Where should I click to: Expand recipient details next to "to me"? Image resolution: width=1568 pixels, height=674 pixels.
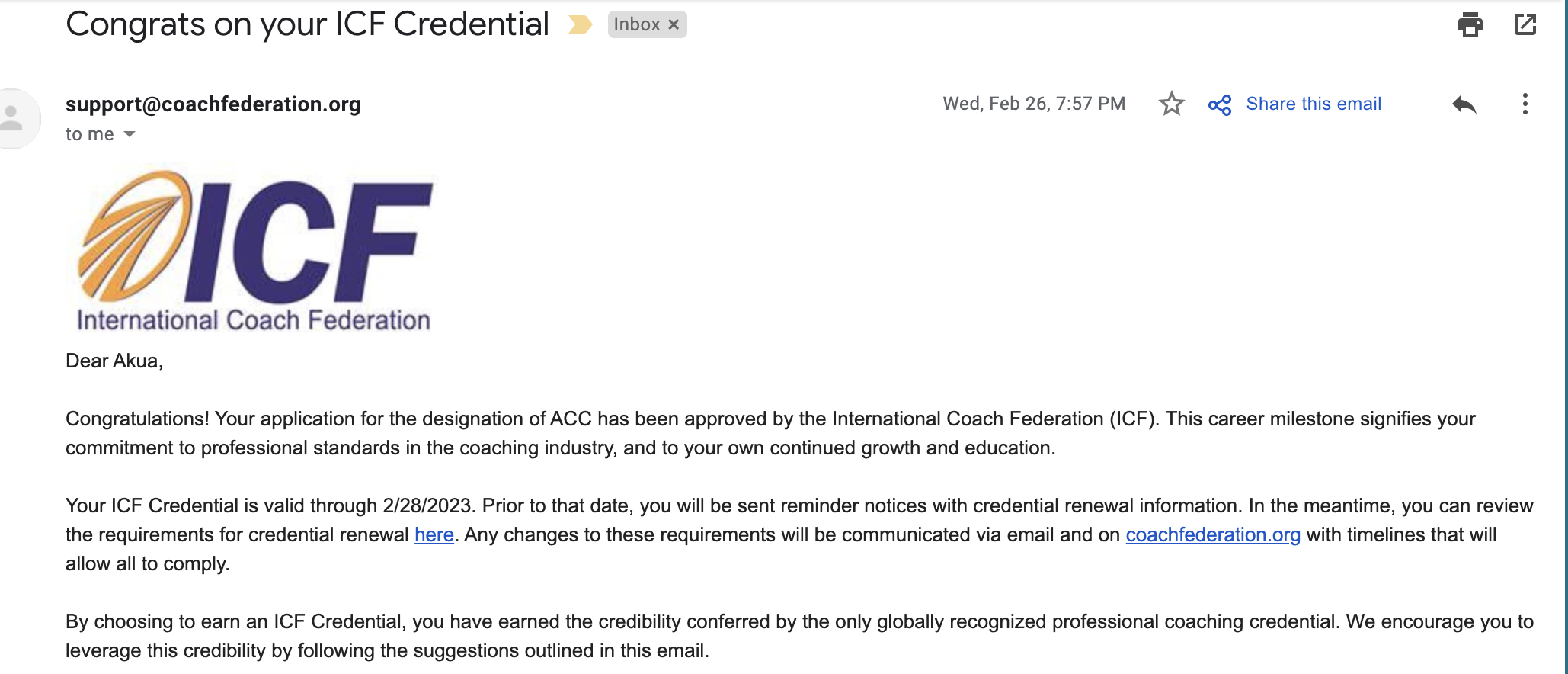tap(130, 134)
